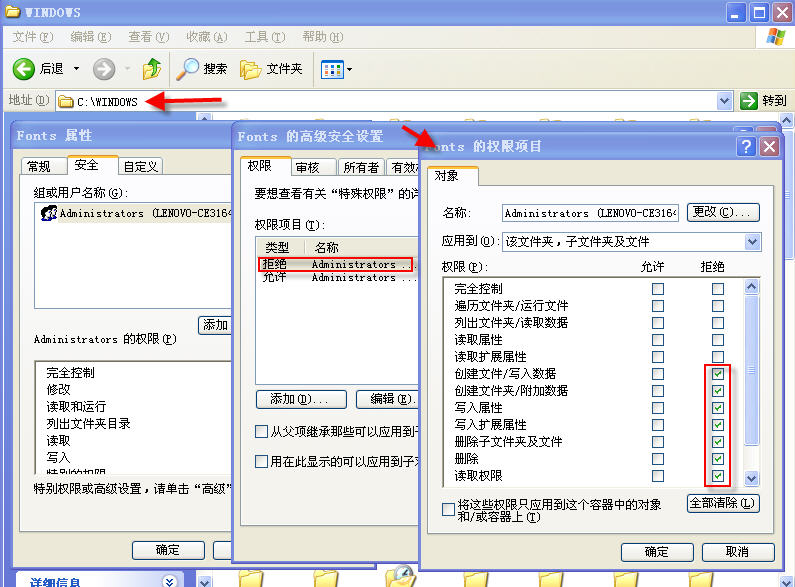Select the 拒绝 Administrators permission entry
This screenshot has height=587, width=795.
pyautogui.click(x=336, y=264)
